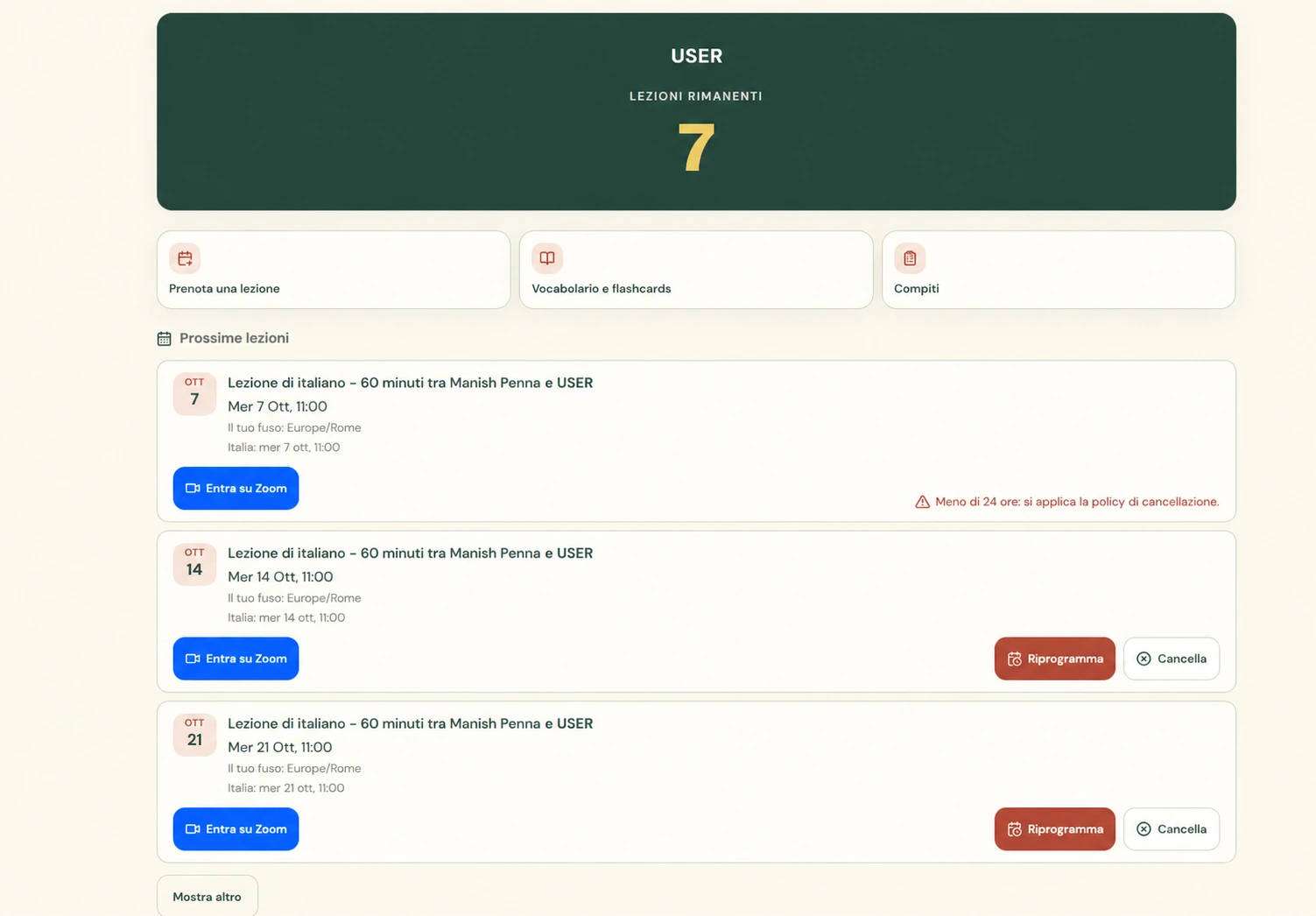This screenshot has height=916, width=1316.
Task: Click the calendar icon beside Prossime lezioni
Action: point(164,339)
